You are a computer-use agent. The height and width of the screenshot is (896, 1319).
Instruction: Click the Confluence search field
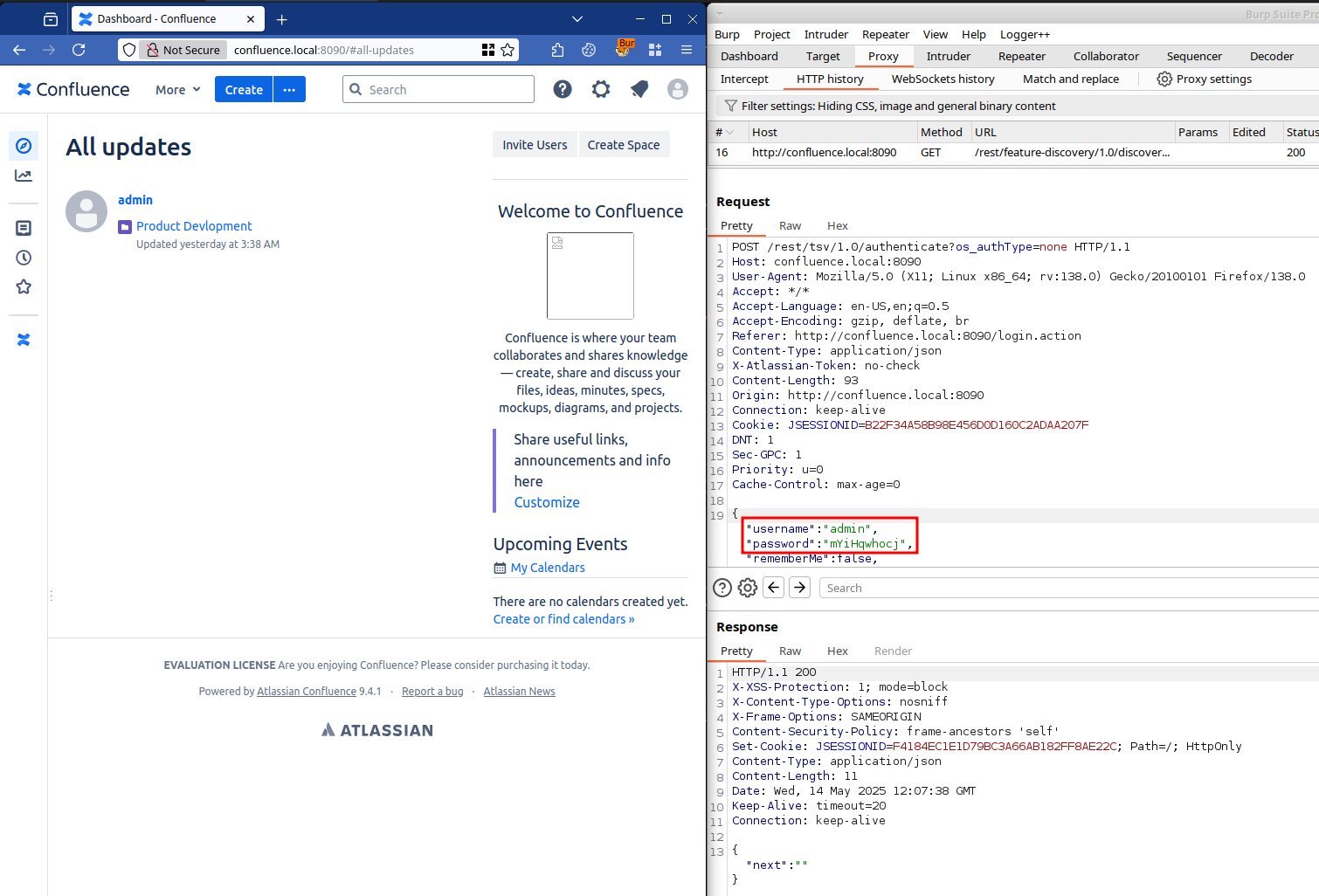439,89
